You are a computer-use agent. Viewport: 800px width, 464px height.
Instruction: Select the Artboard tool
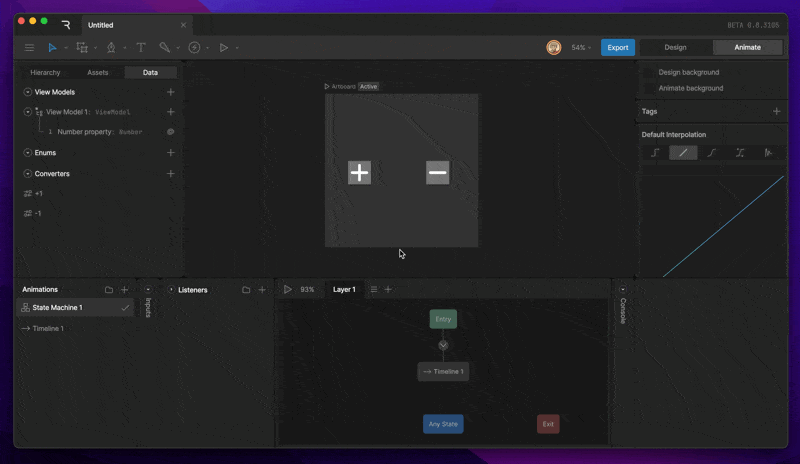click(x=82, y=47)
